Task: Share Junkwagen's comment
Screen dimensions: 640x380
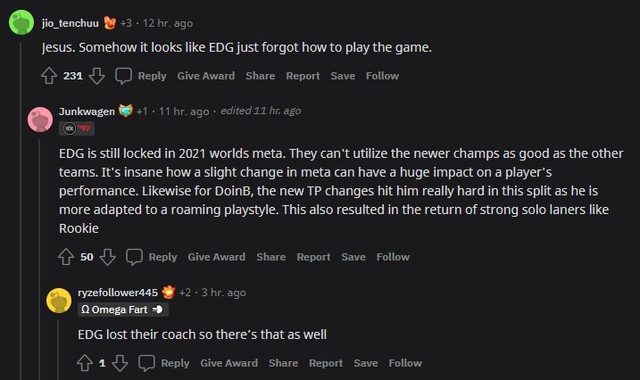Action: click(271, 257)
